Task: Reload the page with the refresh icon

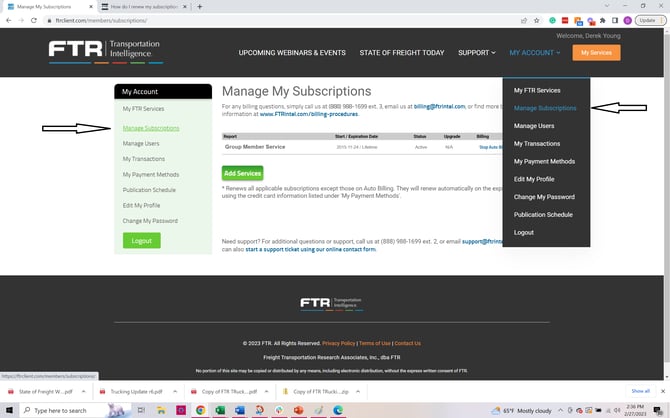Action: pyautogui.click(x=34, y=20)
